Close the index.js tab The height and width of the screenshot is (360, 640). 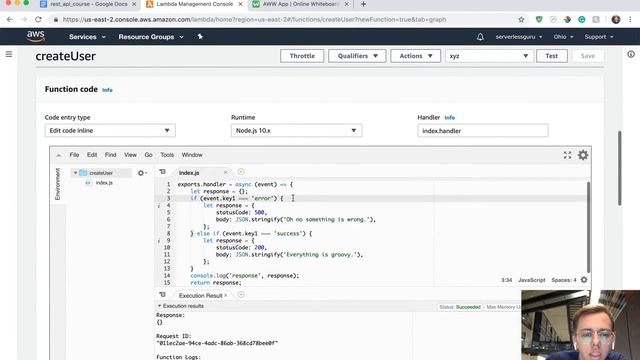225,173
